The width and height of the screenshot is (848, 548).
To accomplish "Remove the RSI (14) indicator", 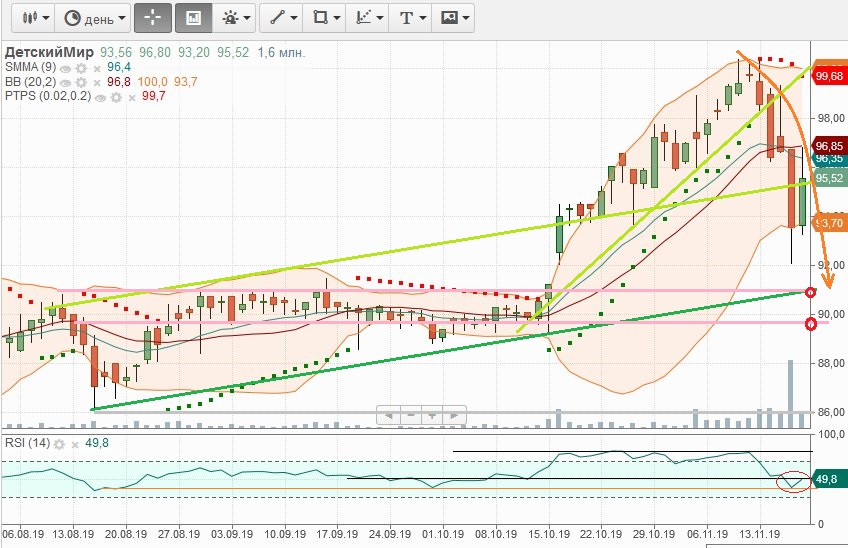I will coord(75,445).
